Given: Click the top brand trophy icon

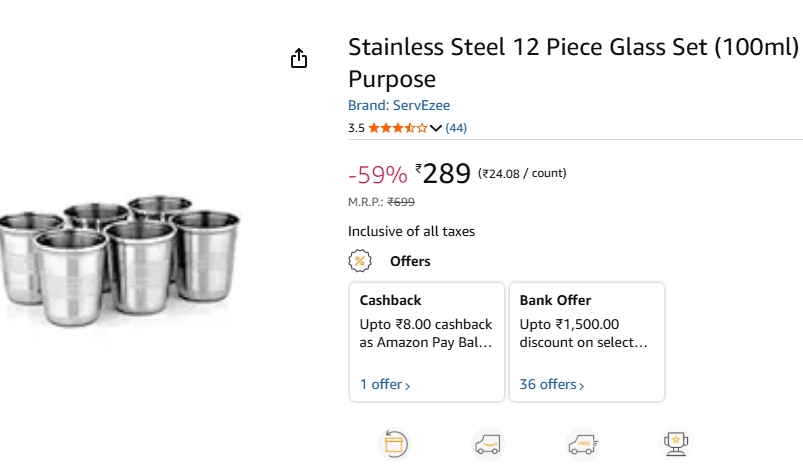Looking at the screenshot, I should point(676,443).
